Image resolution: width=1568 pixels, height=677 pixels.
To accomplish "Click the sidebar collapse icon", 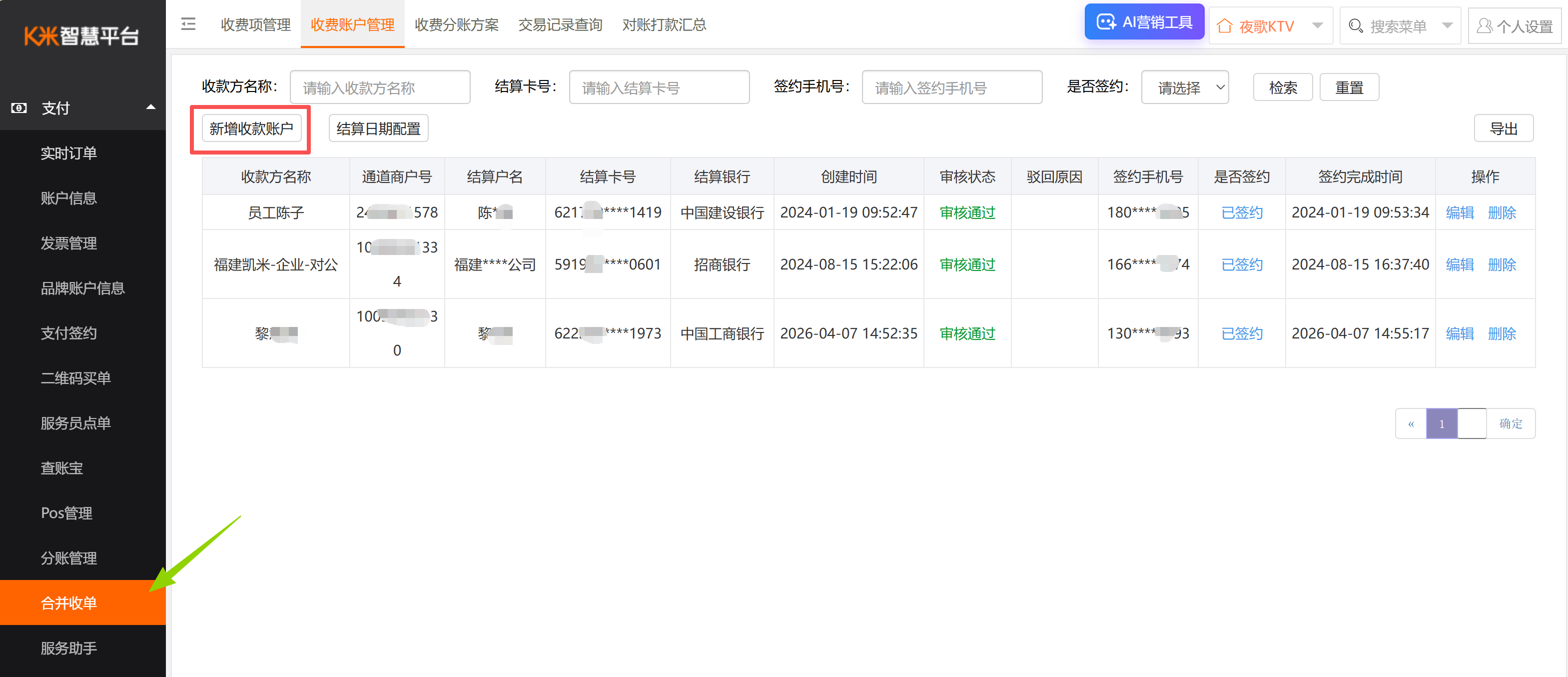I will (x=188, y=24).
